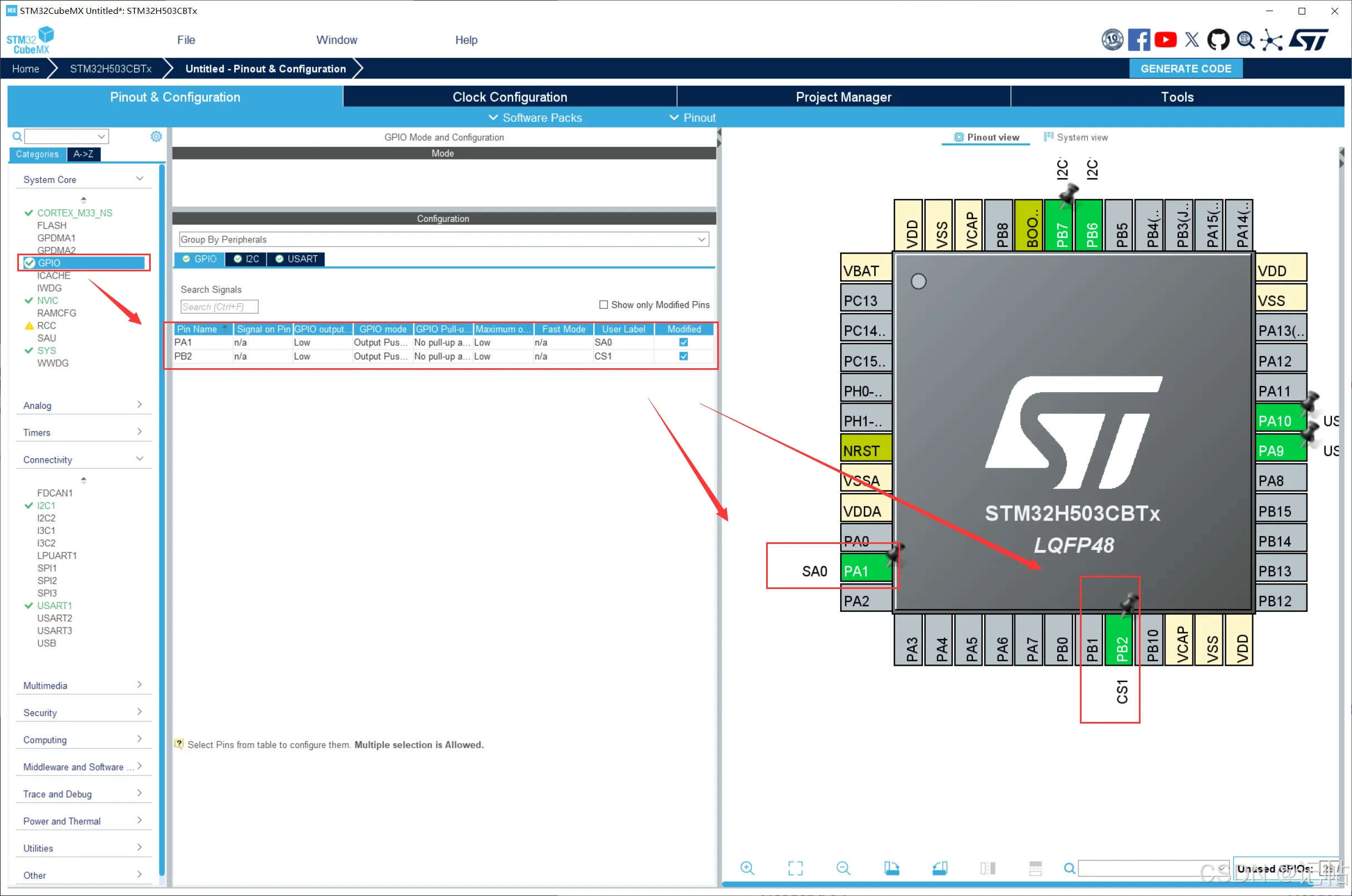Zoom out of the pinout view
The height and width of the screenshot is (896, 1352).
coord(843,868)
